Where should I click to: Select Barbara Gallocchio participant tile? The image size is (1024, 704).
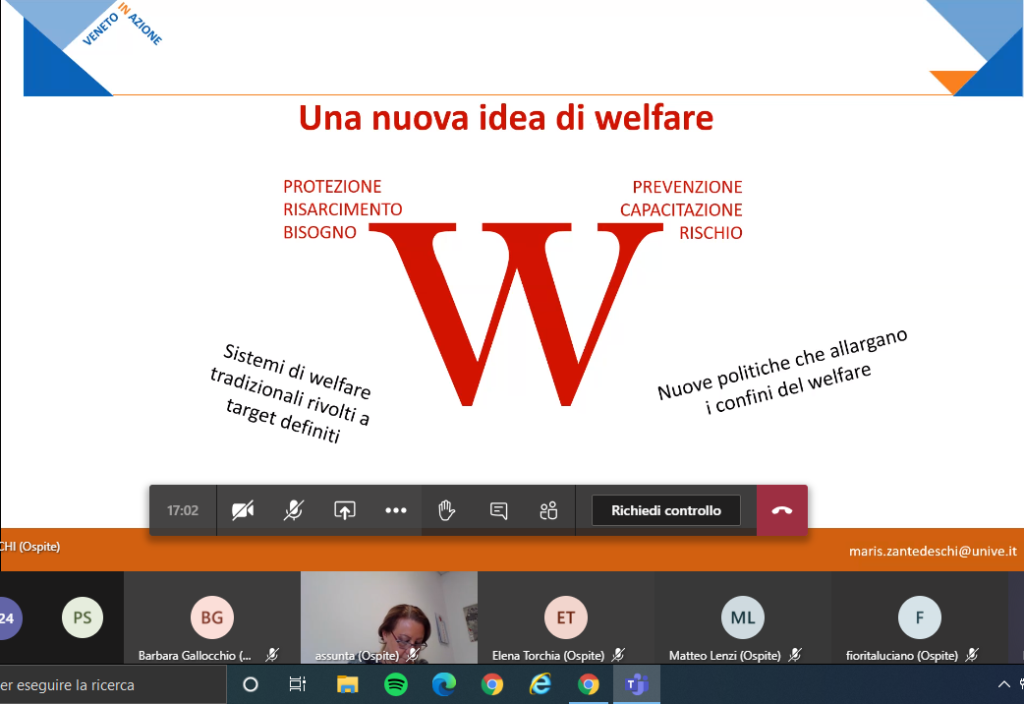pyautogui.click(x=212, y=618)
